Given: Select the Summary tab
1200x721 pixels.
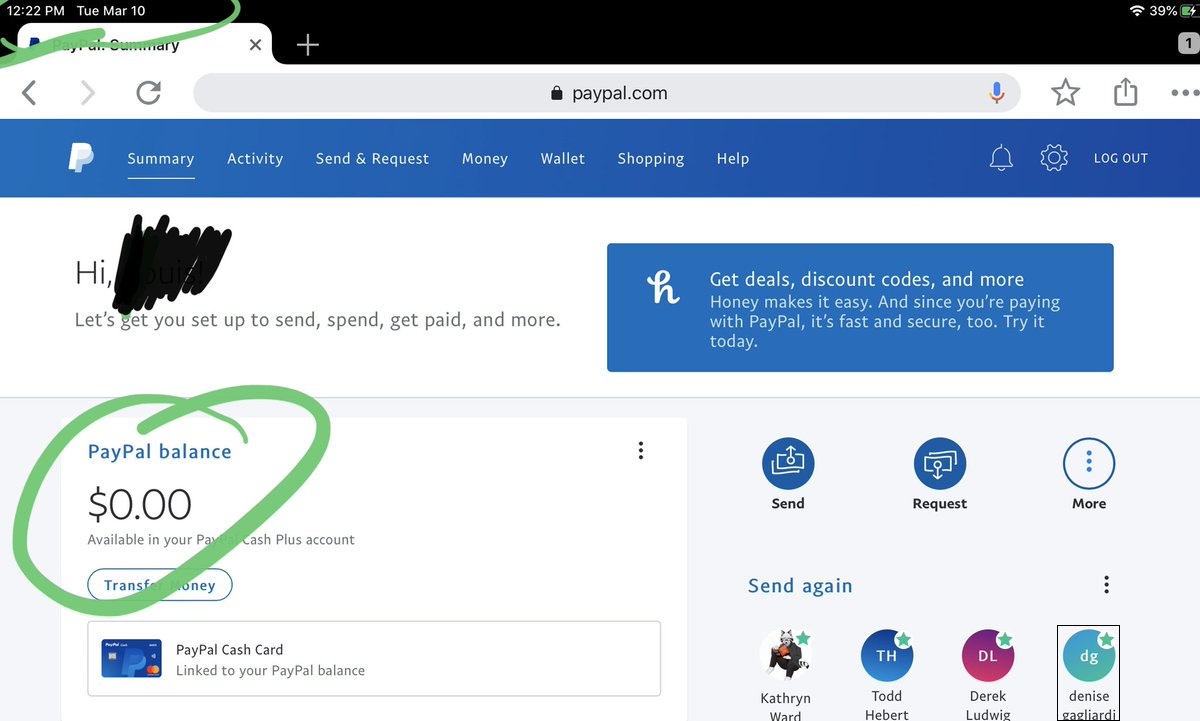Looking at the screenshot, I should tap(161, 158).
